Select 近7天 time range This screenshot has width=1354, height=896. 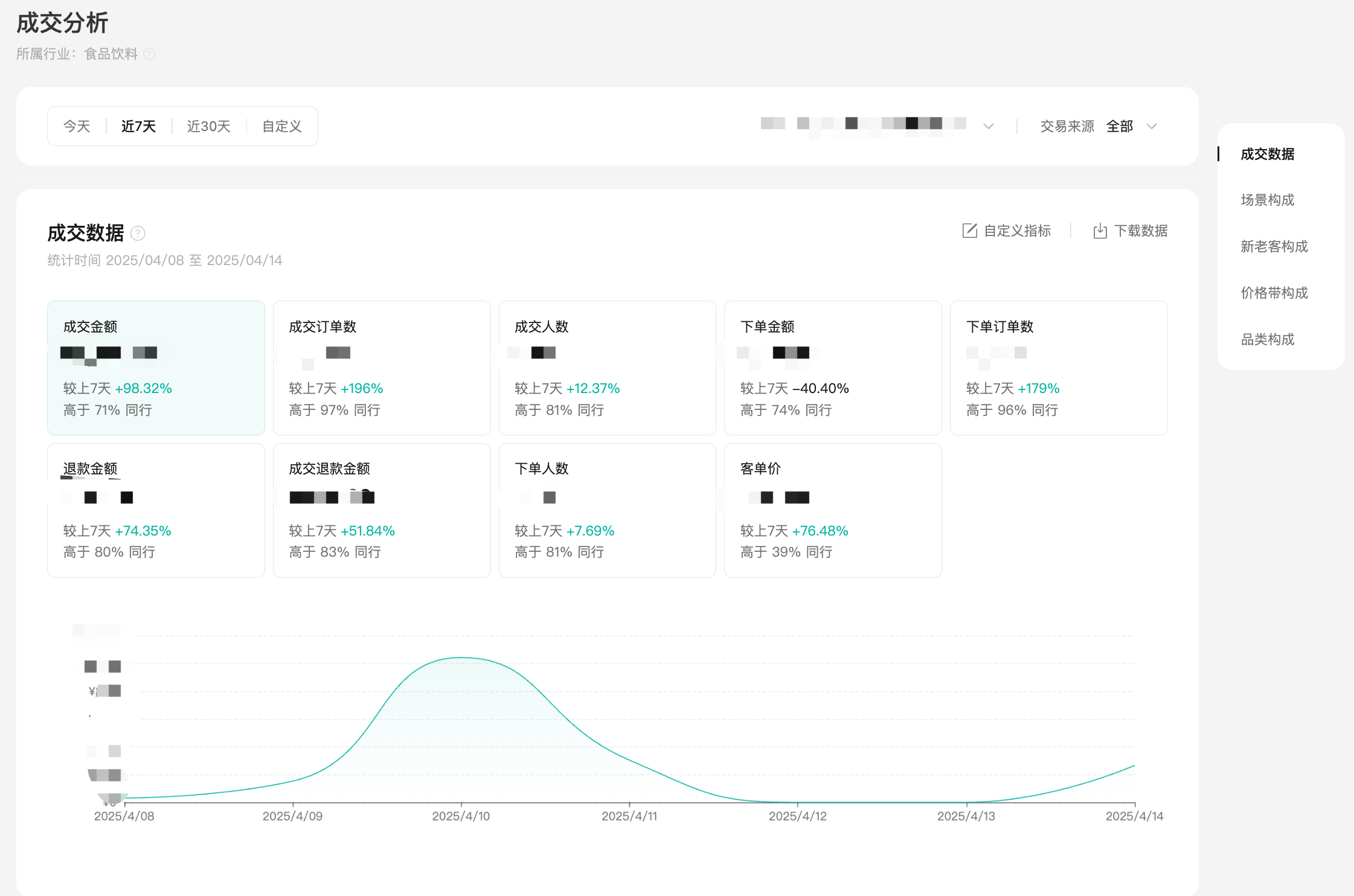click(x=138, y=126)
